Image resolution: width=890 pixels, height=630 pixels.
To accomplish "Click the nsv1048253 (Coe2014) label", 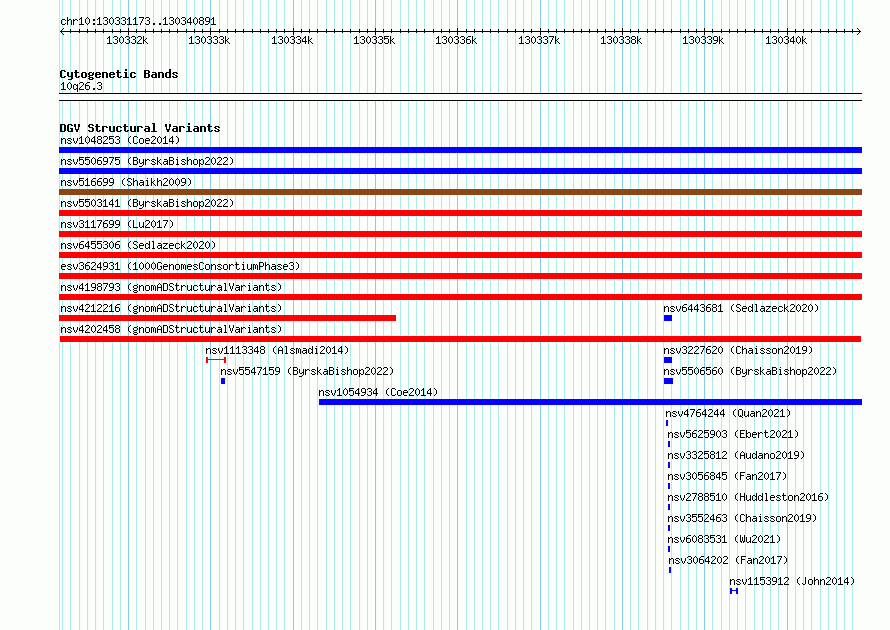I will click(120, 140).
